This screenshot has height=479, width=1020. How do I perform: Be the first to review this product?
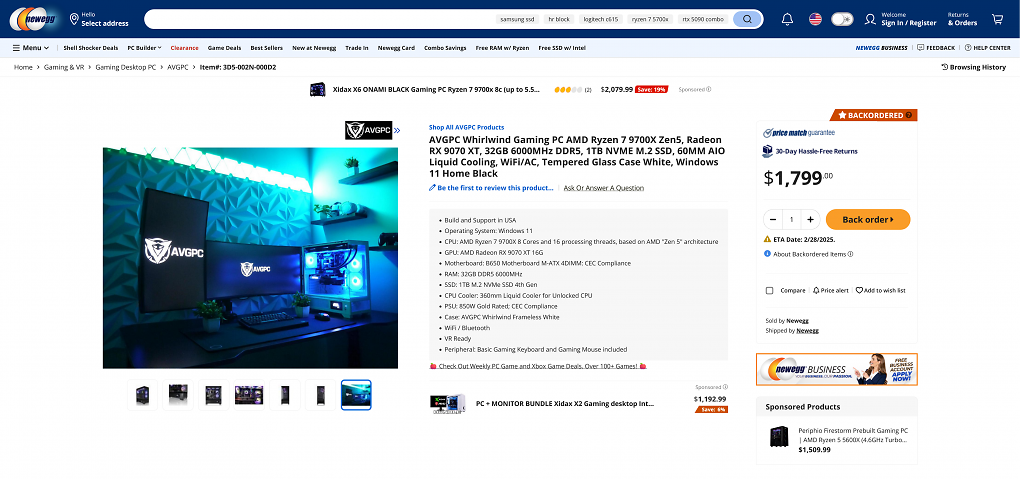pos(491,188)
